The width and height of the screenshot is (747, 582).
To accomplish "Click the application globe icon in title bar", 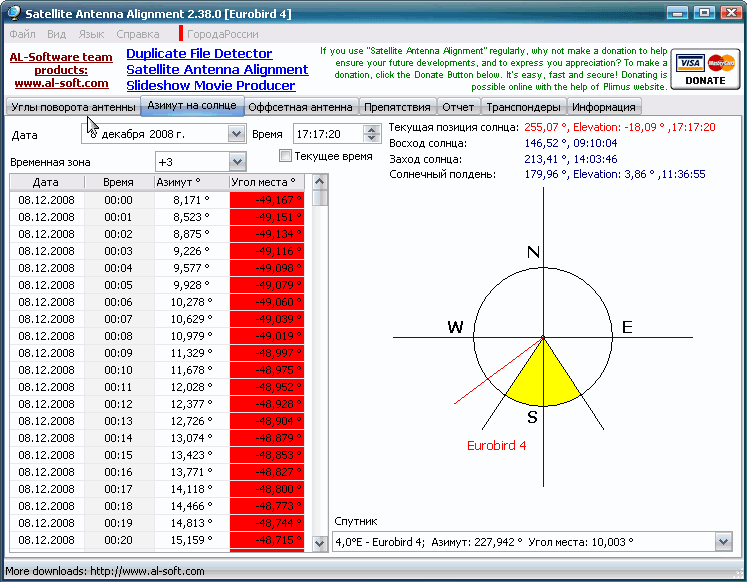I will (x=13, y=12).
